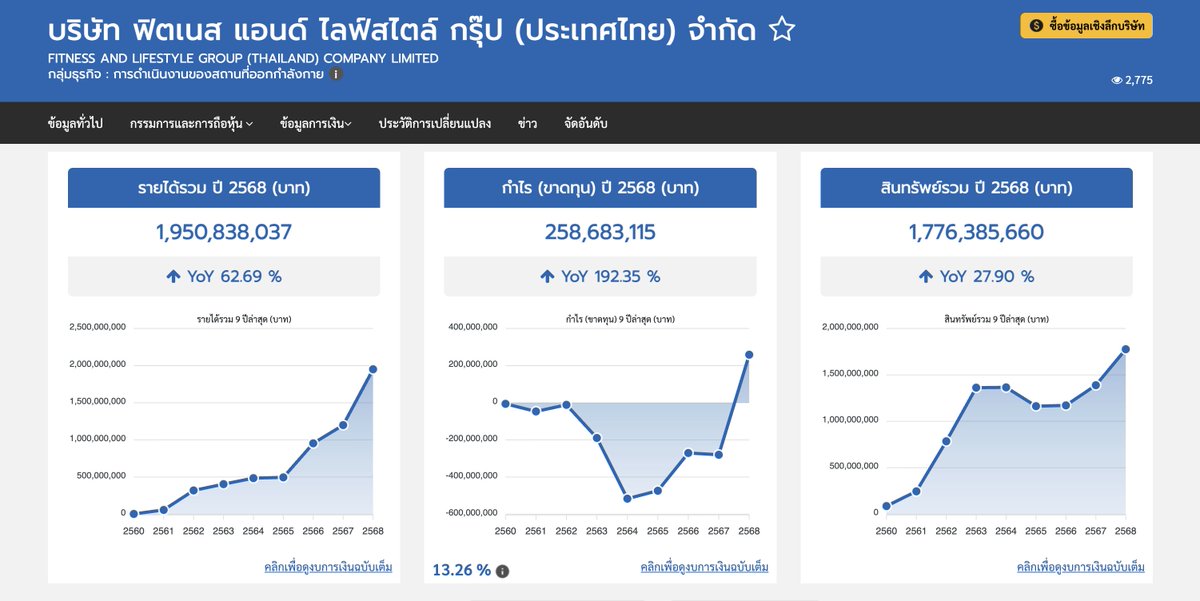This screenshot has width=1200, height=601.
Task: Click the 2560 data point on assets chart
Action: 886,506
